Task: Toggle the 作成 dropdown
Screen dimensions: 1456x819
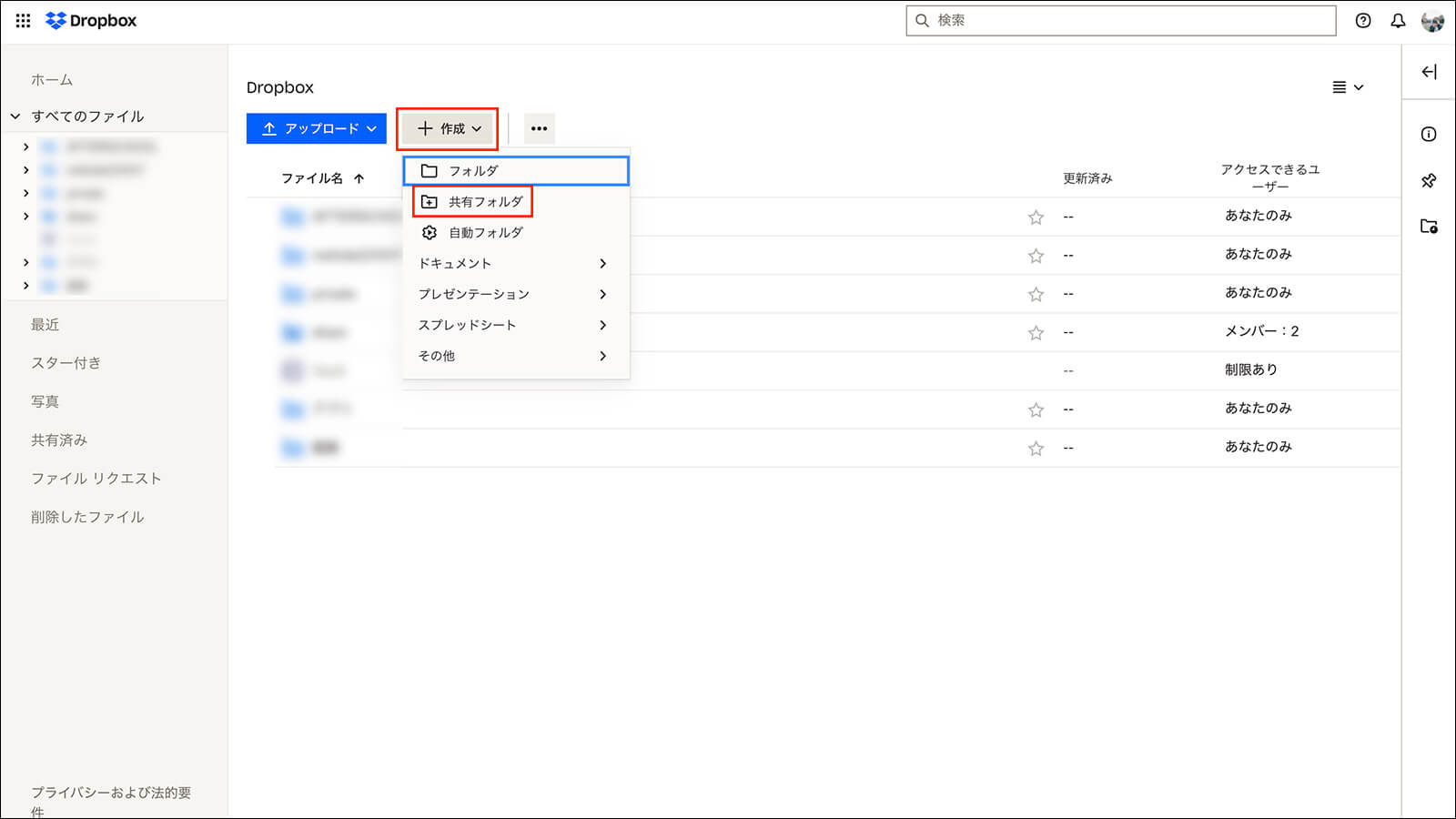Action: [449, 128]
